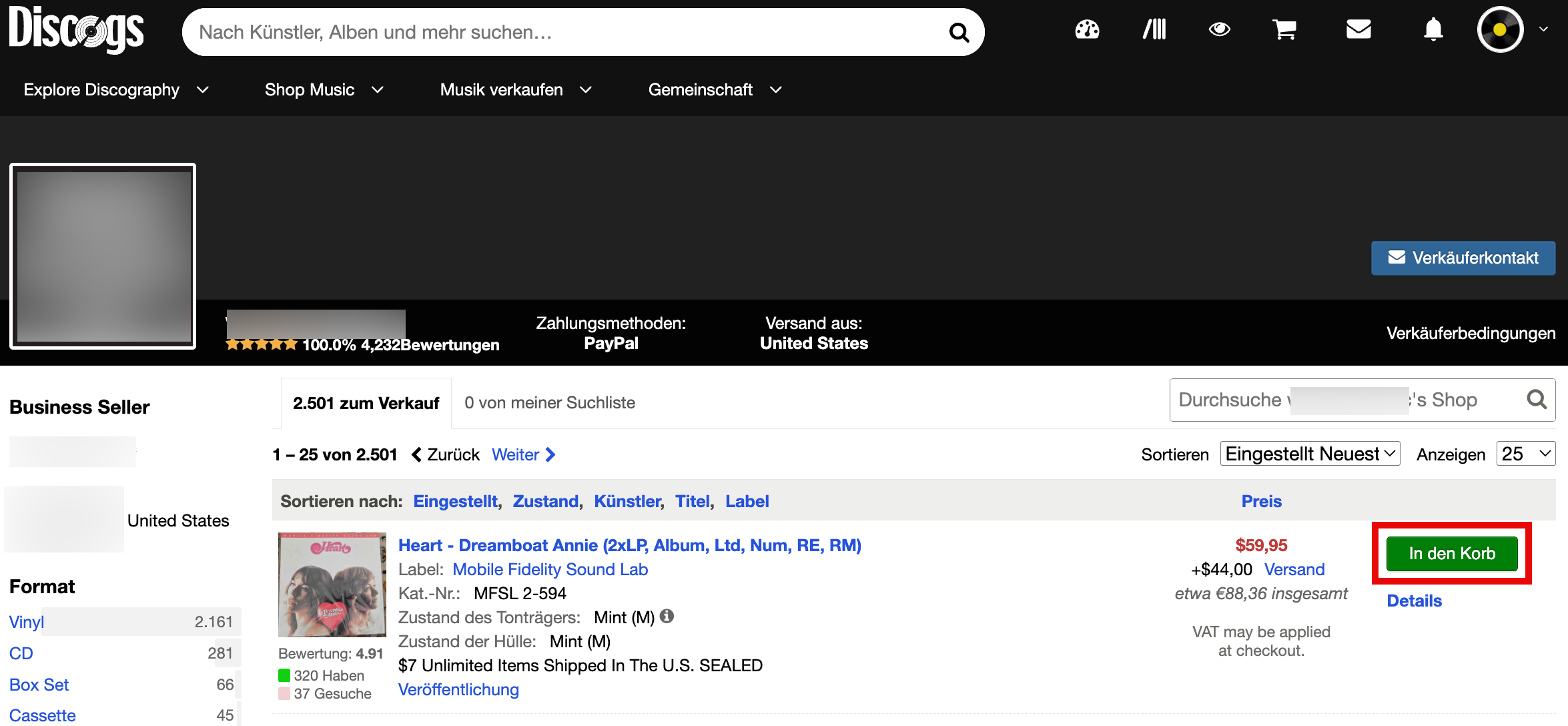The width and height of the screenshot is (1568, 726).
Task: Open notifications bell icon
Action: pyautogui.click(x=1433, y=29)
